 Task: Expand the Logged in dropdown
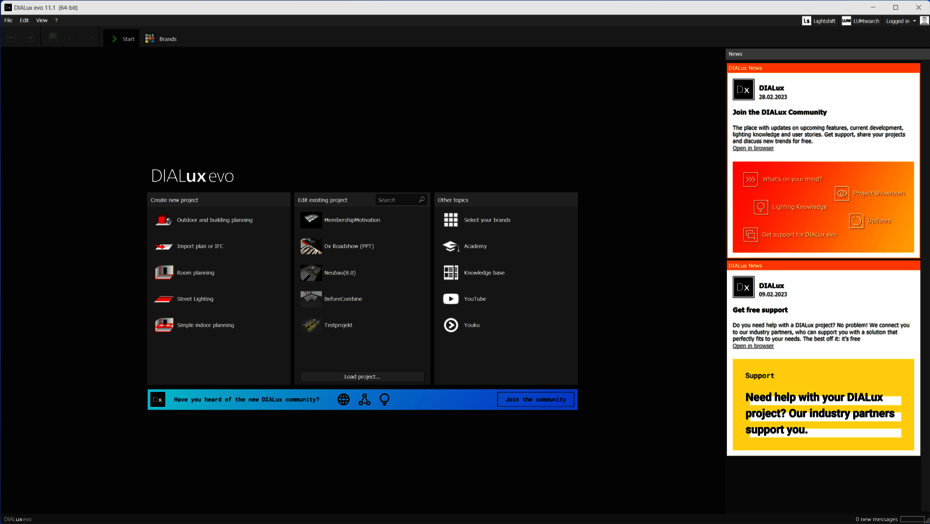[901, 21]
